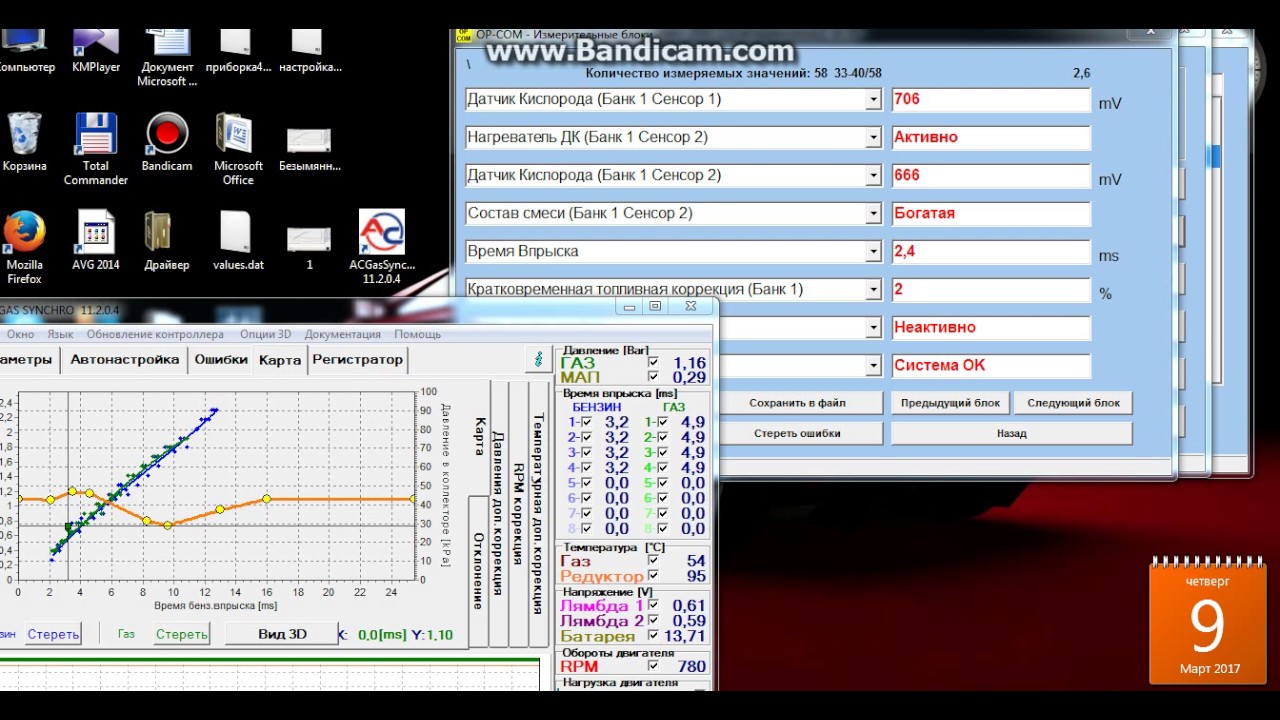Click lowest yellow map point near 9.5 ms
The image size is (1280, 720).
point(168,525)
